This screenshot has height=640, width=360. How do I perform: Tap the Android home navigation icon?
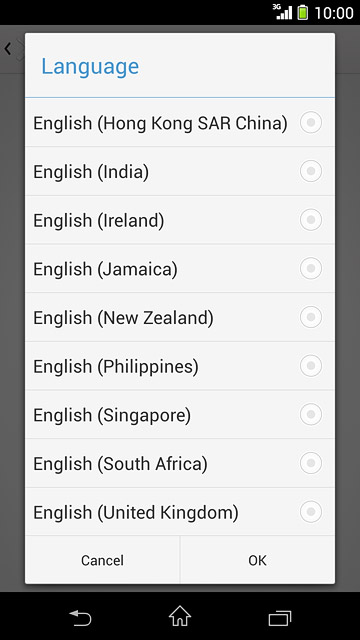[180, 616]
